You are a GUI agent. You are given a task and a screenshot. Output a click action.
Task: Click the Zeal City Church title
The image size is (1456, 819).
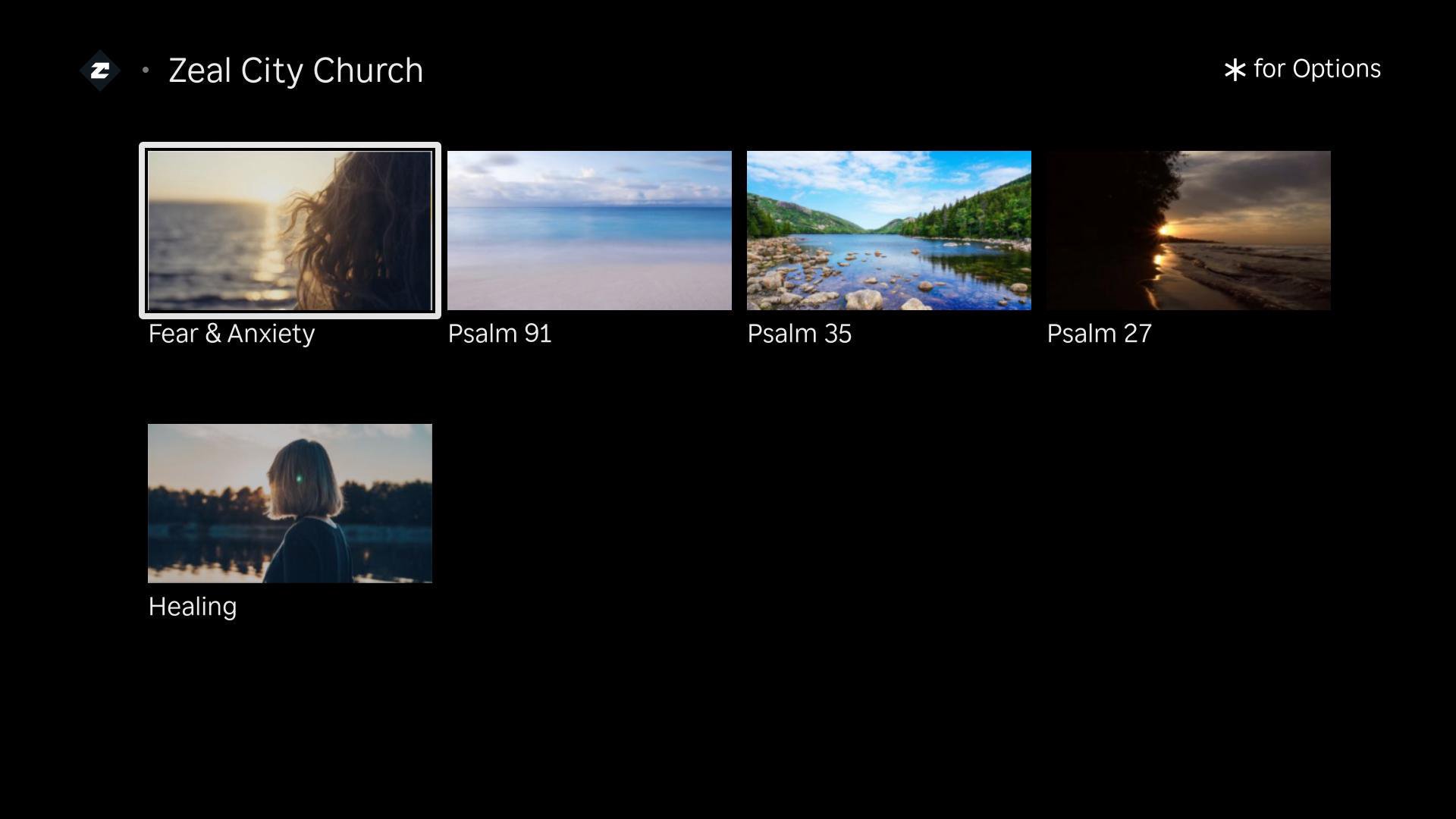point(296,71)
